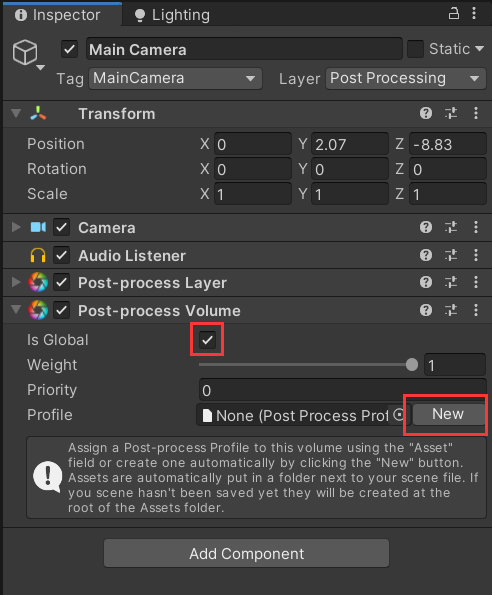
Task: Click Post-process Layer help icon
Action: pyautogui.click(x=426, y=282)
